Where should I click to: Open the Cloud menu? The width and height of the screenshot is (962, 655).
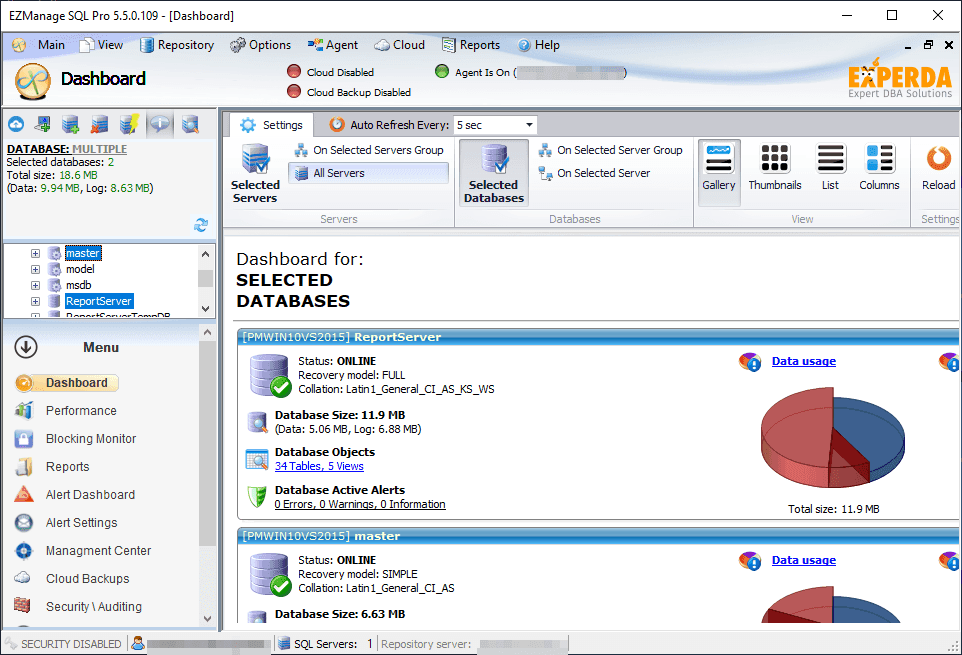[x=400, y=45]
